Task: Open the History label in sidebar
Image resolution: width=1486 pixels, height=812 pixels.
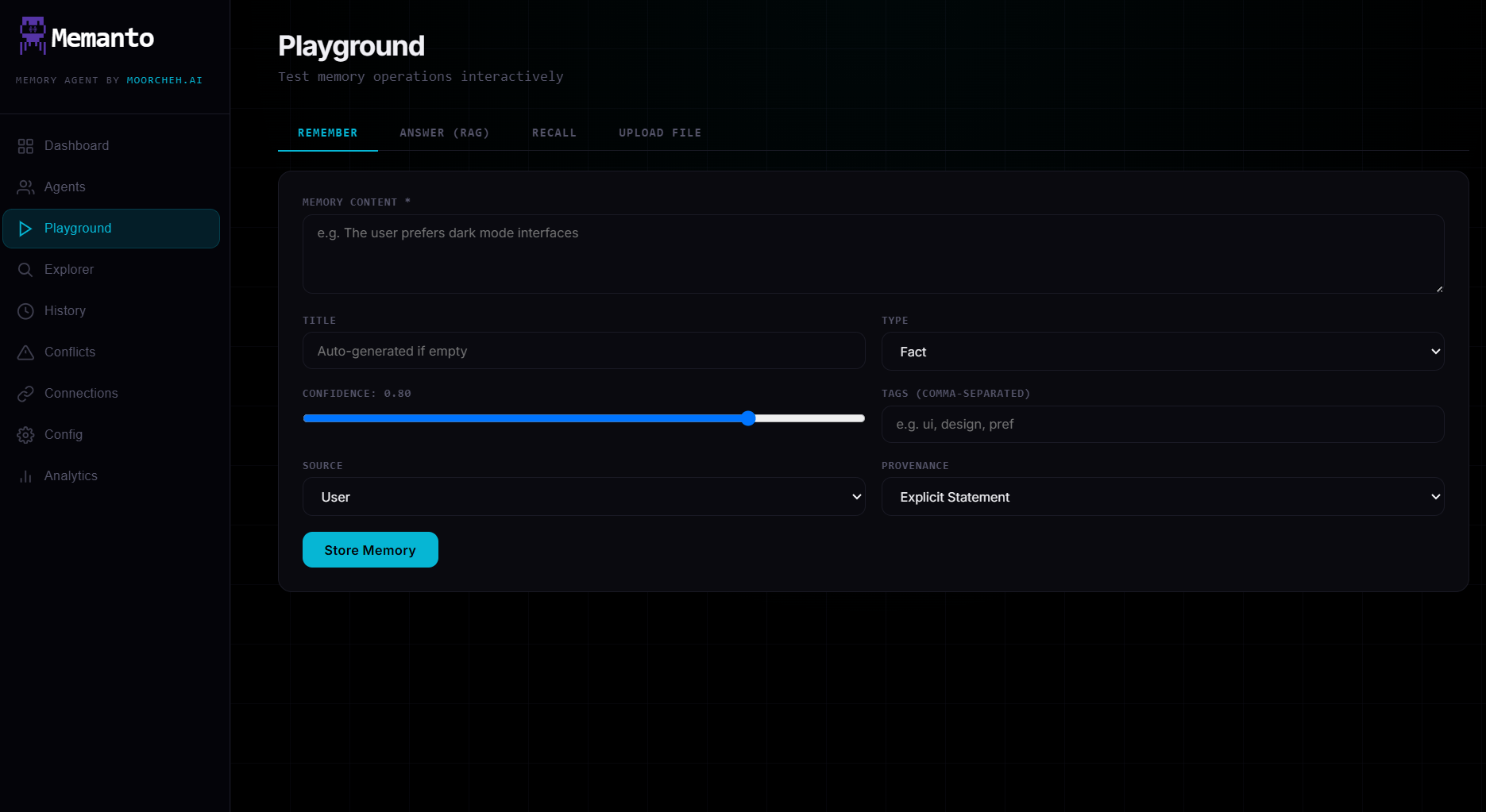Action: coord(65,311)
